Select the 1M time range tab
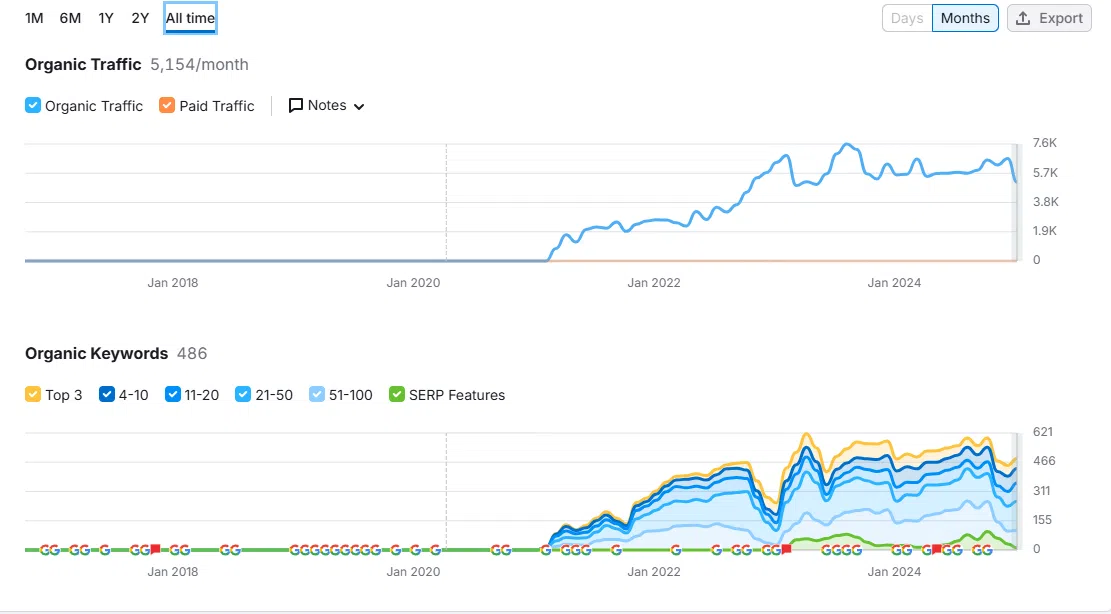Viewport: 1111px width, 614px height. [x=34, y=18]
